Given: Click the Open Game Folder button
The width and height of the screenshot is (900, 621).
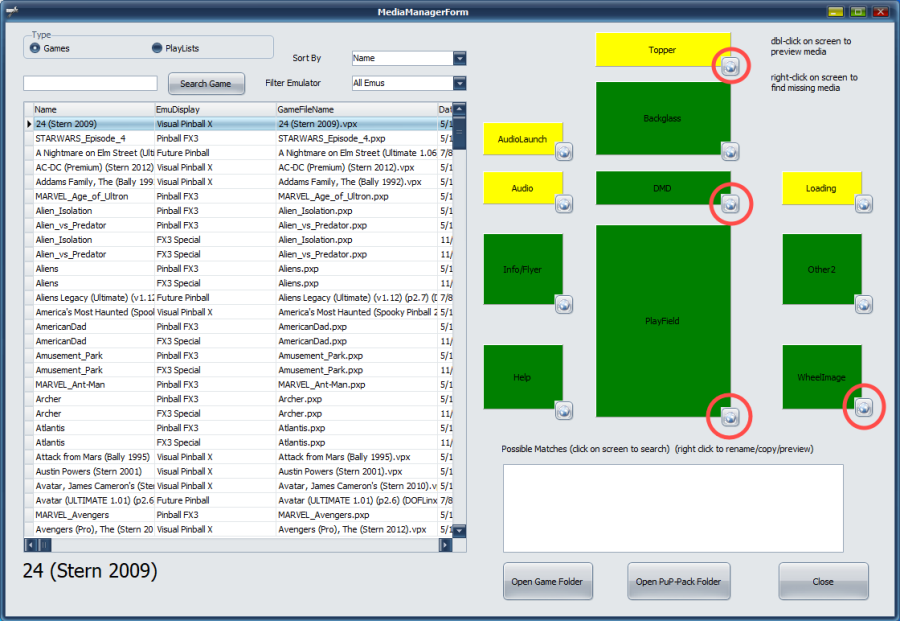Looking at the screenshot, I should point(548,581).
